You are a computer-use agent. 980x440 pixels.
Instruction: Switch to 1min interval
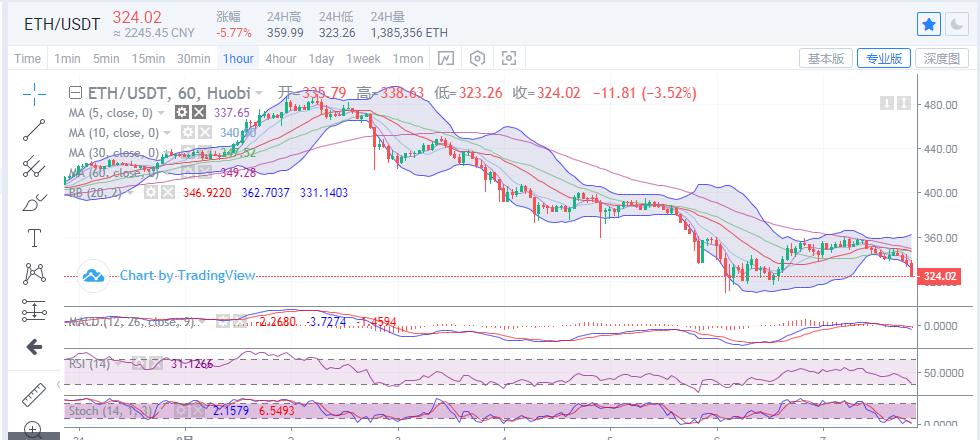[68, 59]
